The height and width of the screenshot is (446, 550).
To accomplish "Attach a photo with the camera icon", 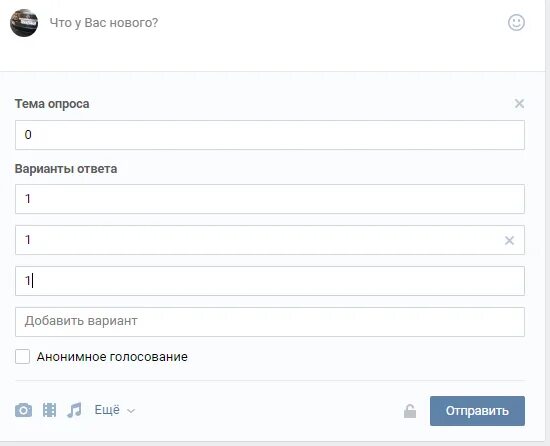I will 24,410.
